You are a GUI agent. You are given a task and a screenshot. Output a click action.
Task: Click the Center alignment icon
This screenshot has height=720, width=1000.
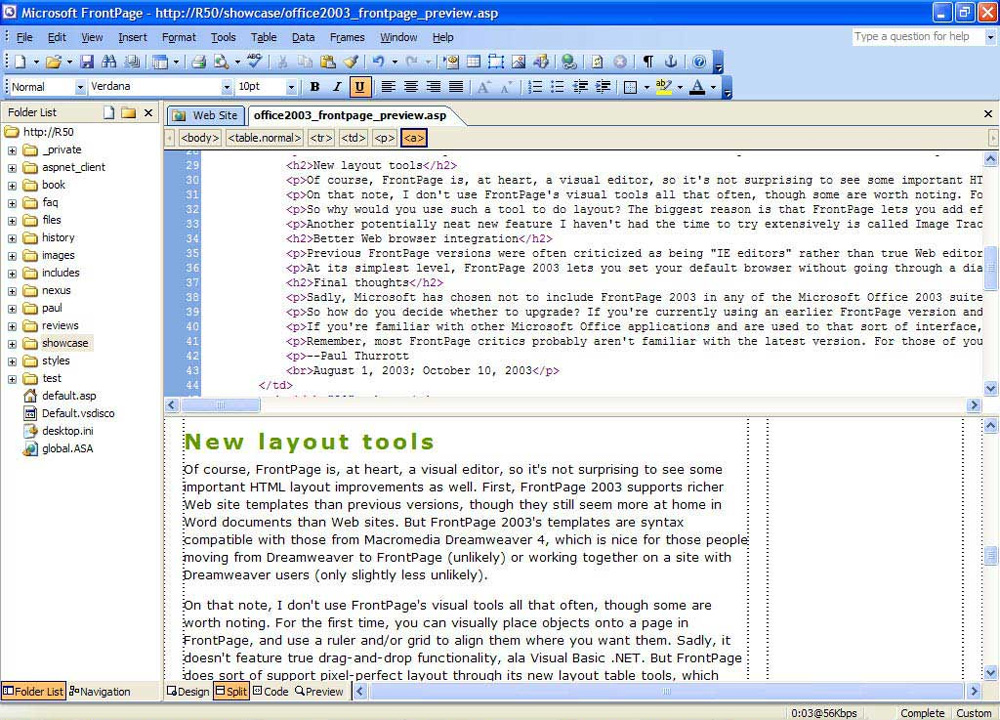[411, 87]
